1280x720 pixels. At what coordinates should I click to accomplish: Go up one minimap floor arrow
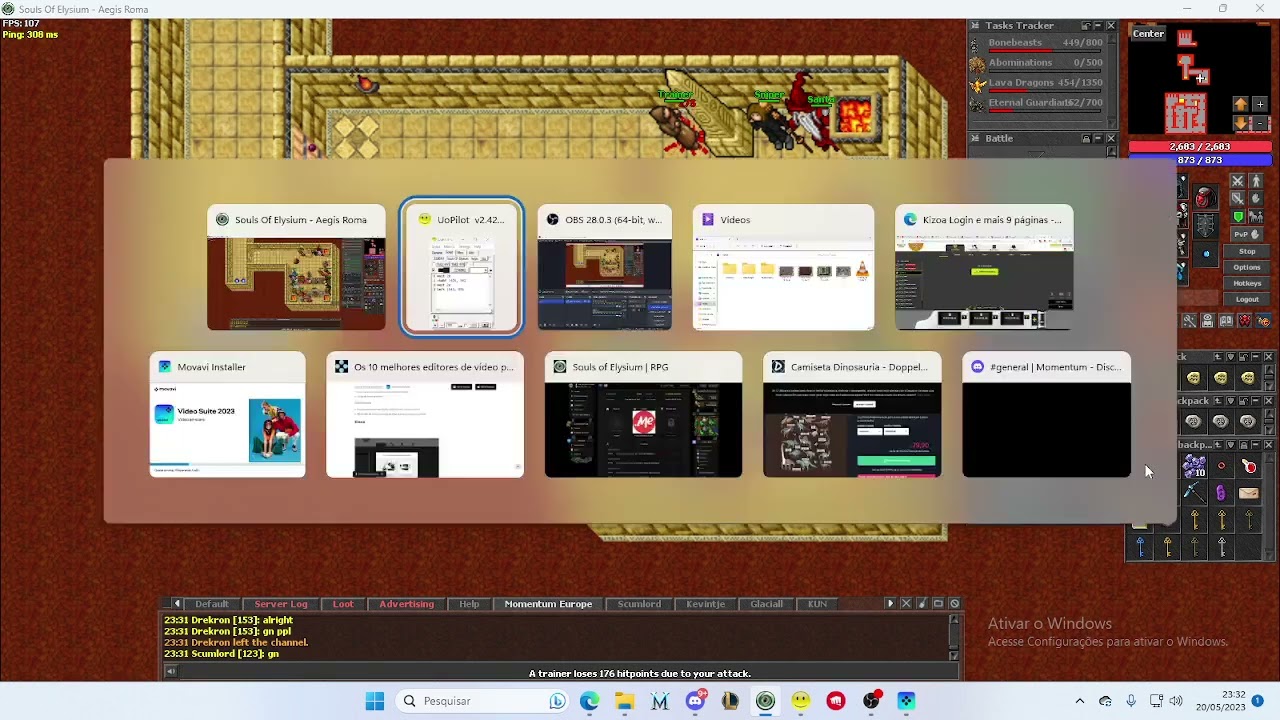point(1240,104)
